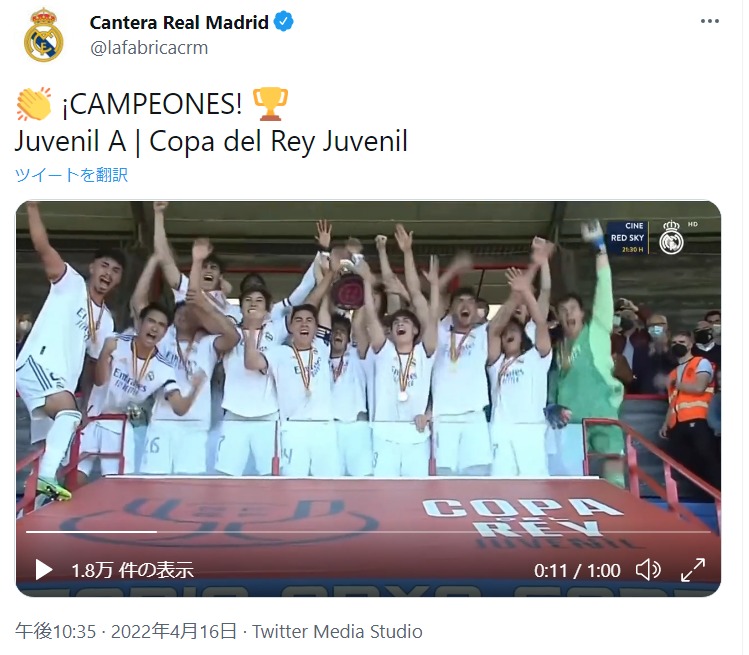Click the Real Madrid crest profile avatar

click(x=43, y=35)
